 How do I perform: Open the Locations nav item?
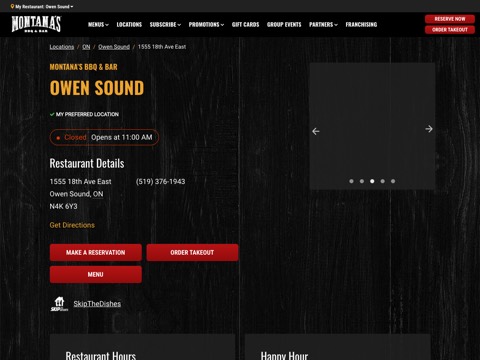129,24
